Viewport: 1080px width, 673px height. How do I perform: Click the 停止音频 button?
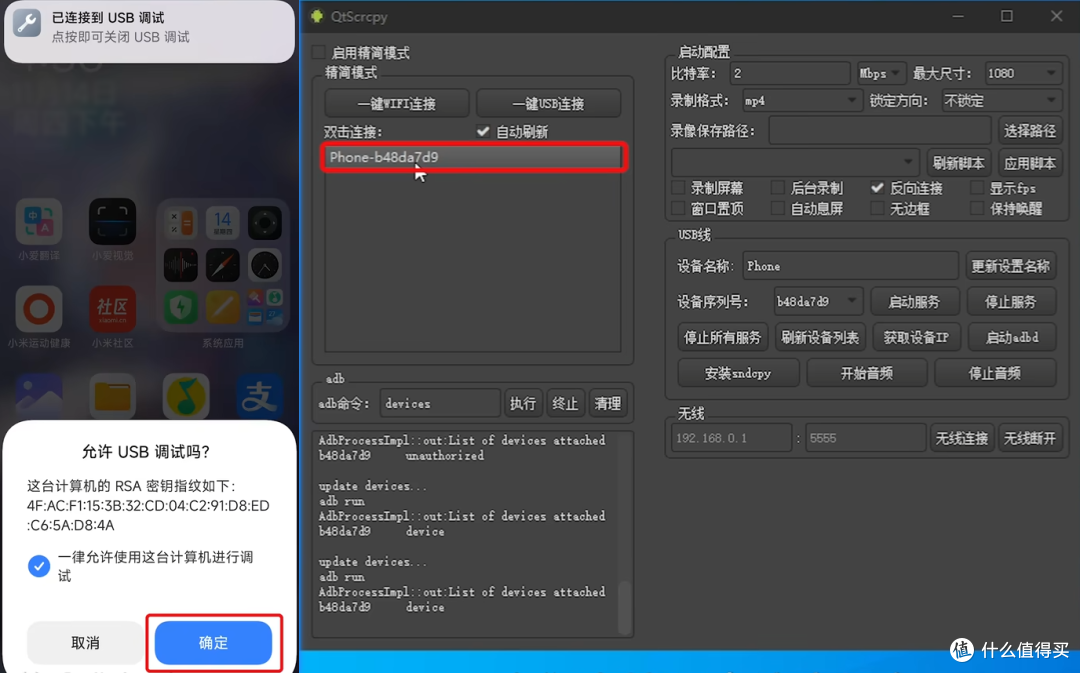pyautogui.click(x=995, y=373)
